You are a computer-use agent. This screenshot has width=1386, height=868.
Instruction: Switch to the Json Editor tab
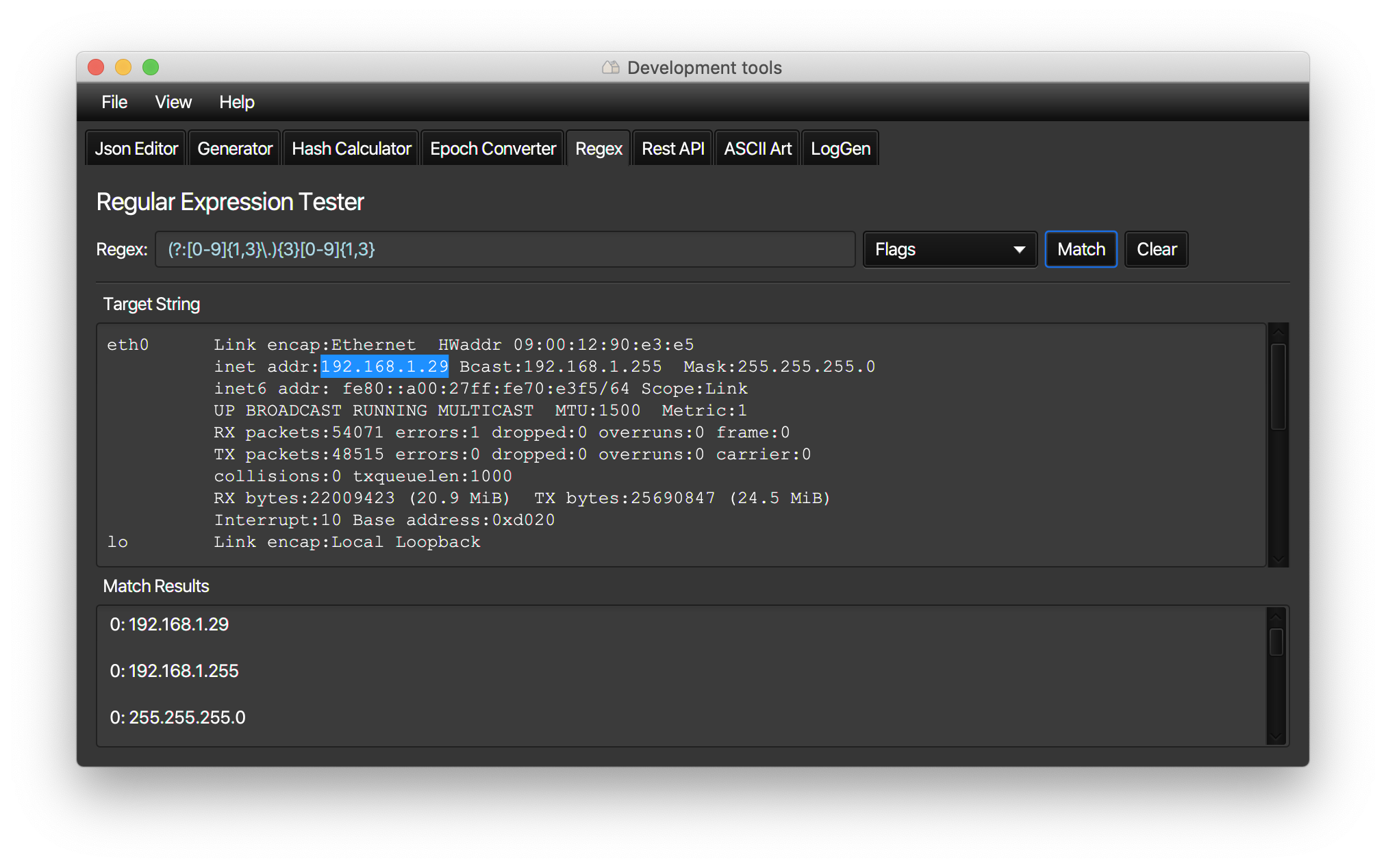point(136,149)
